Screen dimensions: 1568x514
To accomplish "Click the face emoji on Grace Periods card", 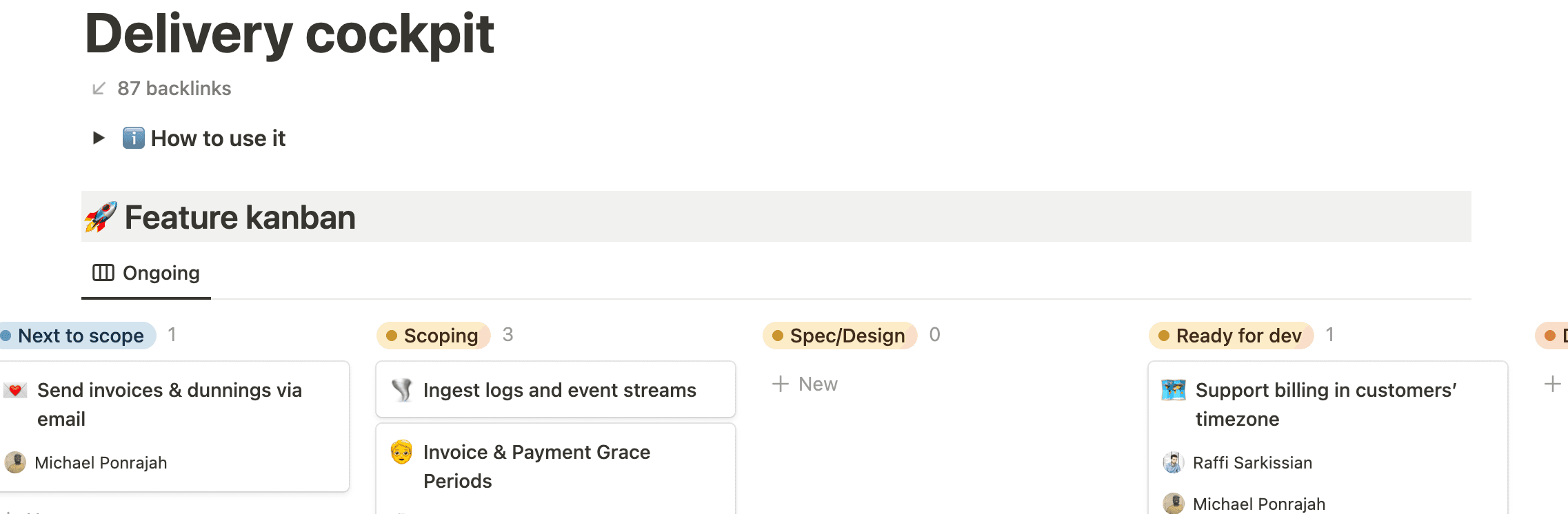I will coord(401,452).
